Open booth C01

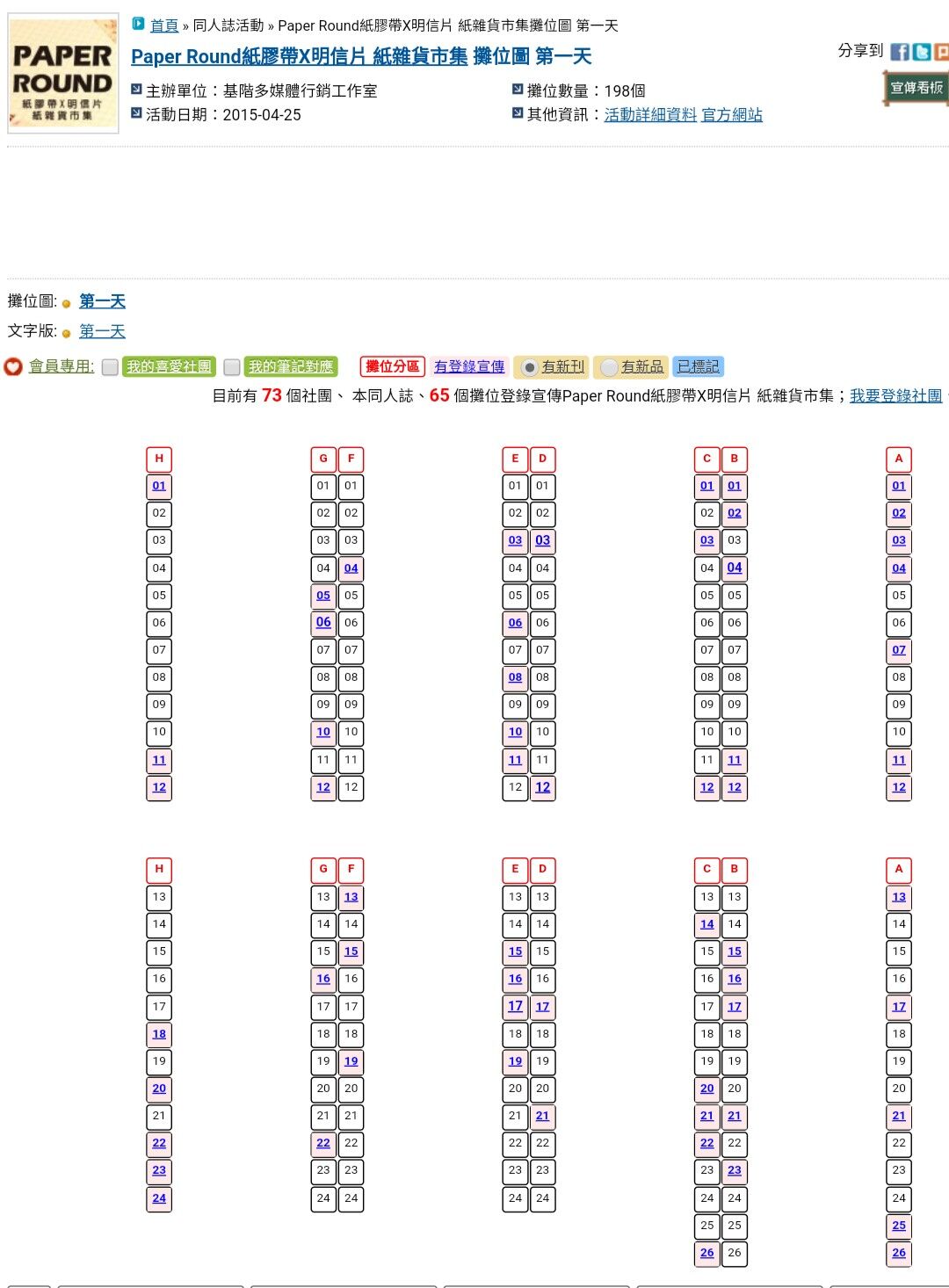707,486
